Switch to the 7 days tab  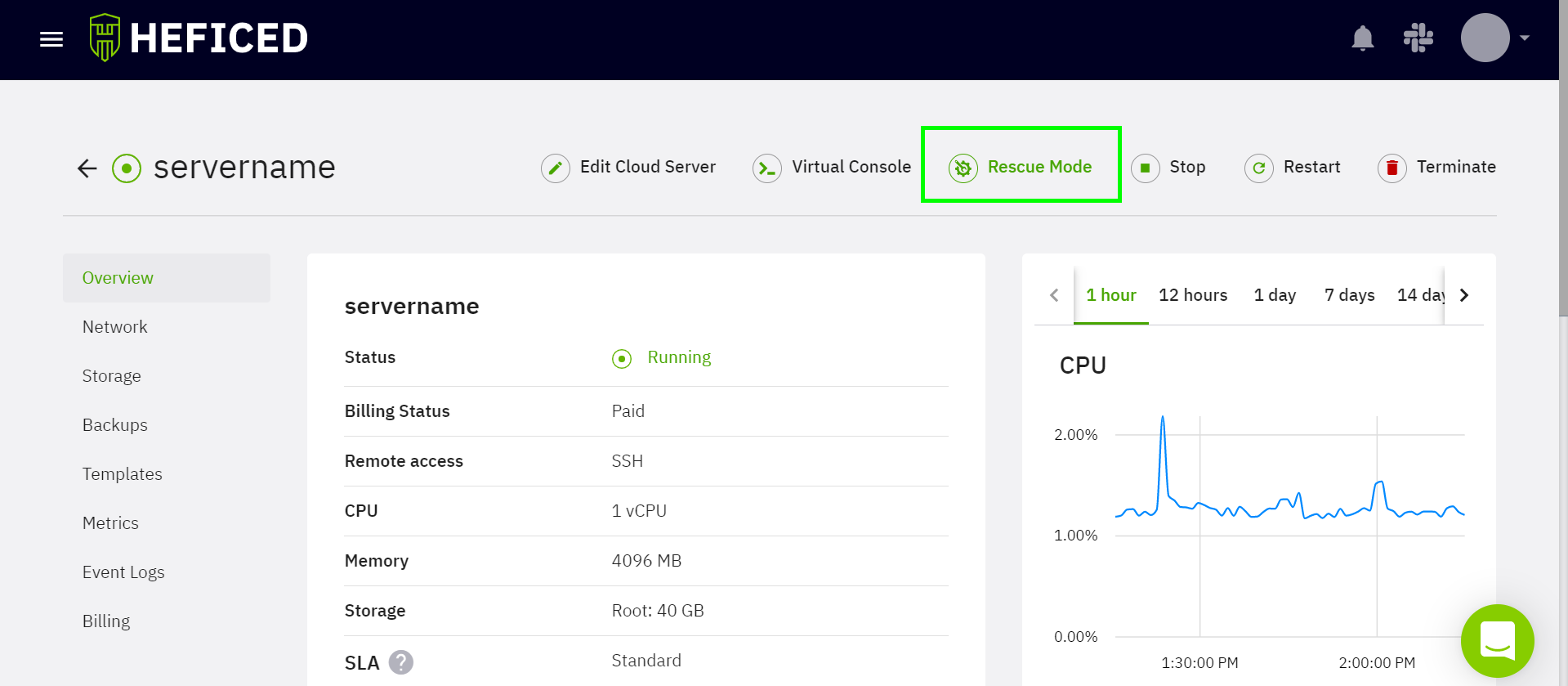click(x=1349, y=295)
